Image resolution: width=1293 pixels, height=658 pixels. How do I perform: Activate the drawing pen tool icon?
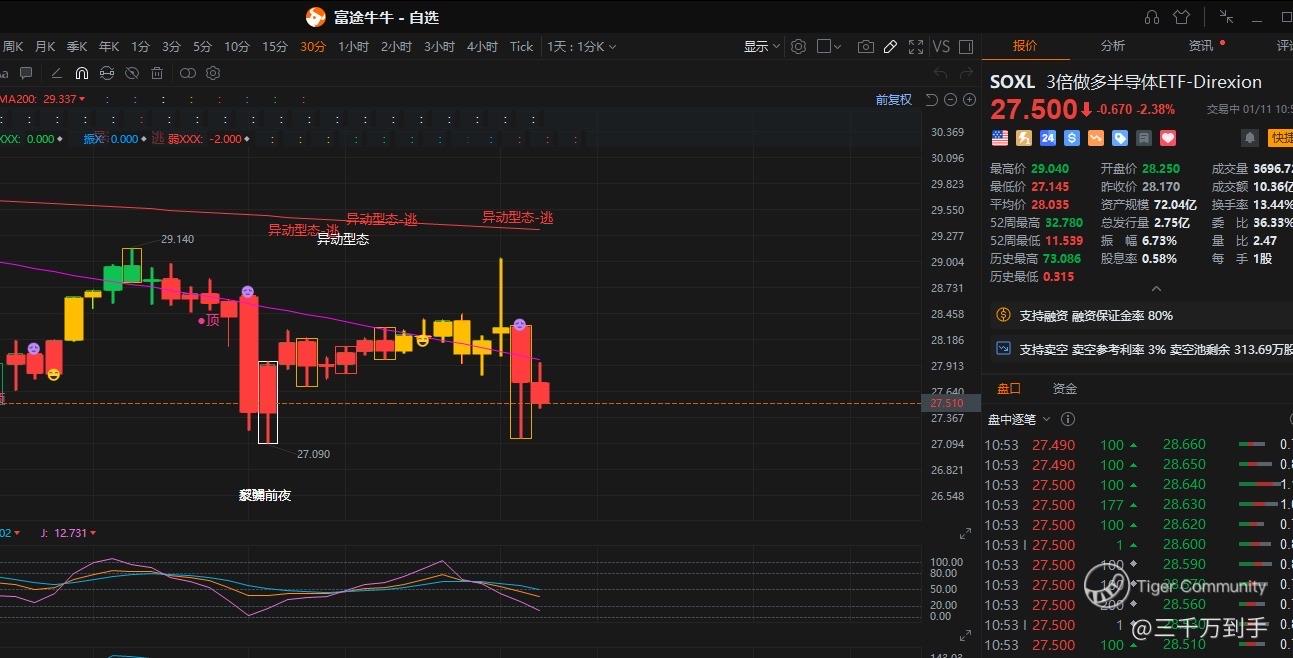tap(890, 46)
